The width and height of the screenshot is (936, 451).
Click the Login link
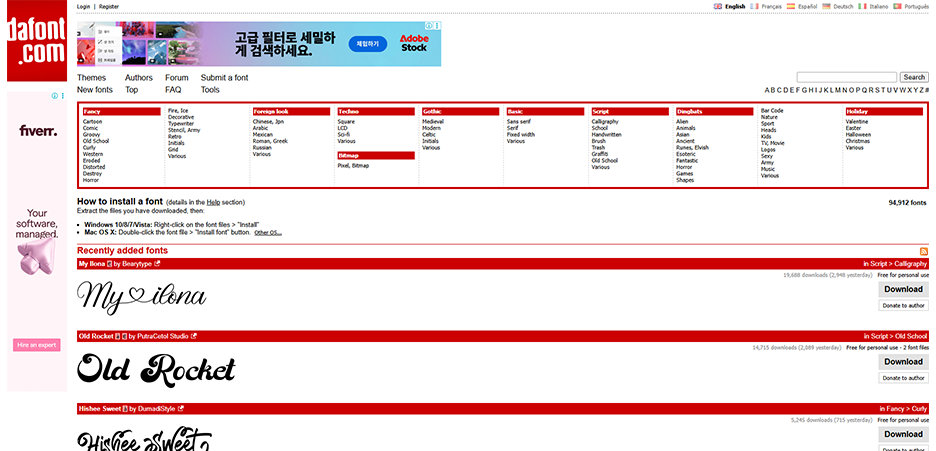click(x=84, y=7)
